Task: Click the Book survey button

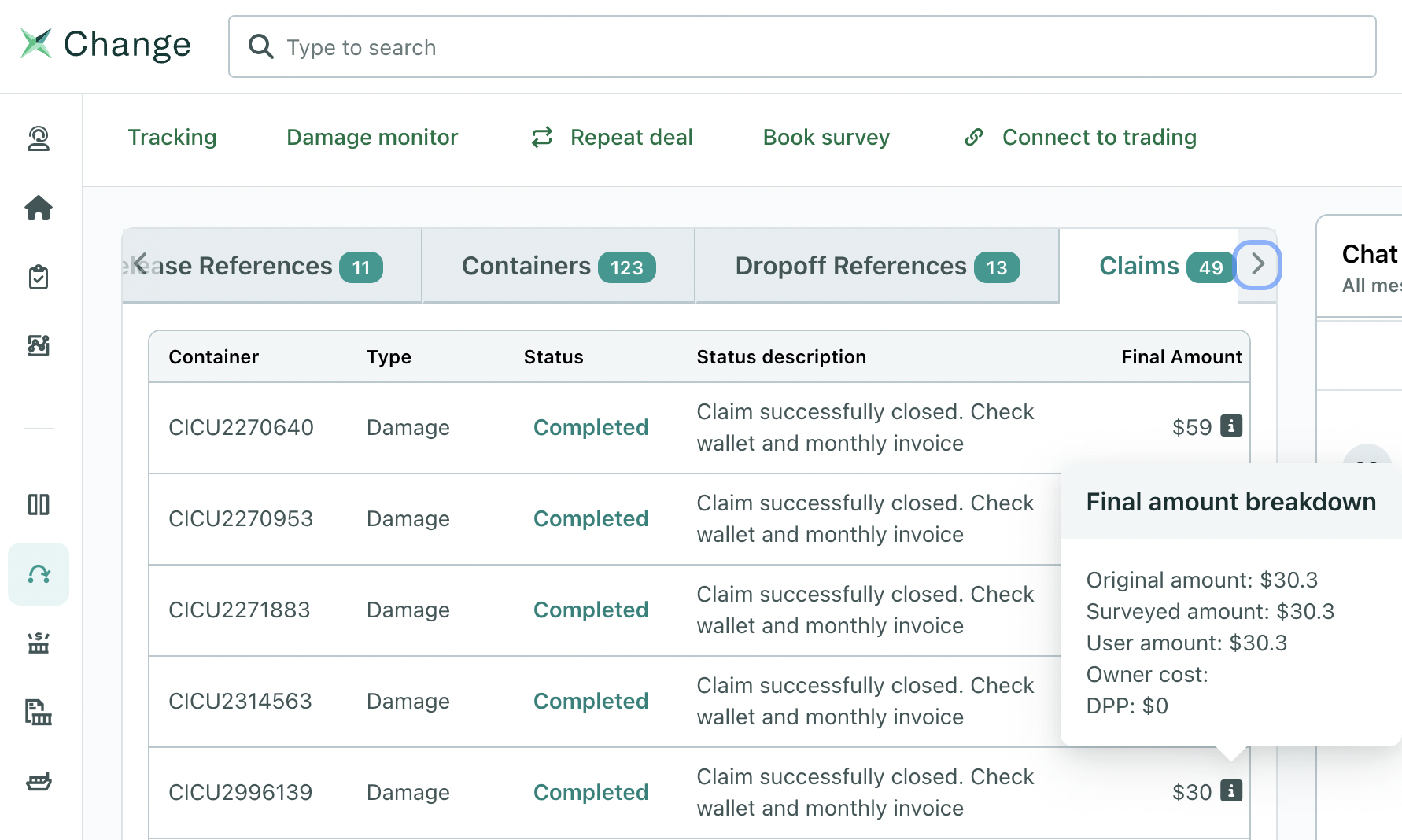Action: pos(825,137)
